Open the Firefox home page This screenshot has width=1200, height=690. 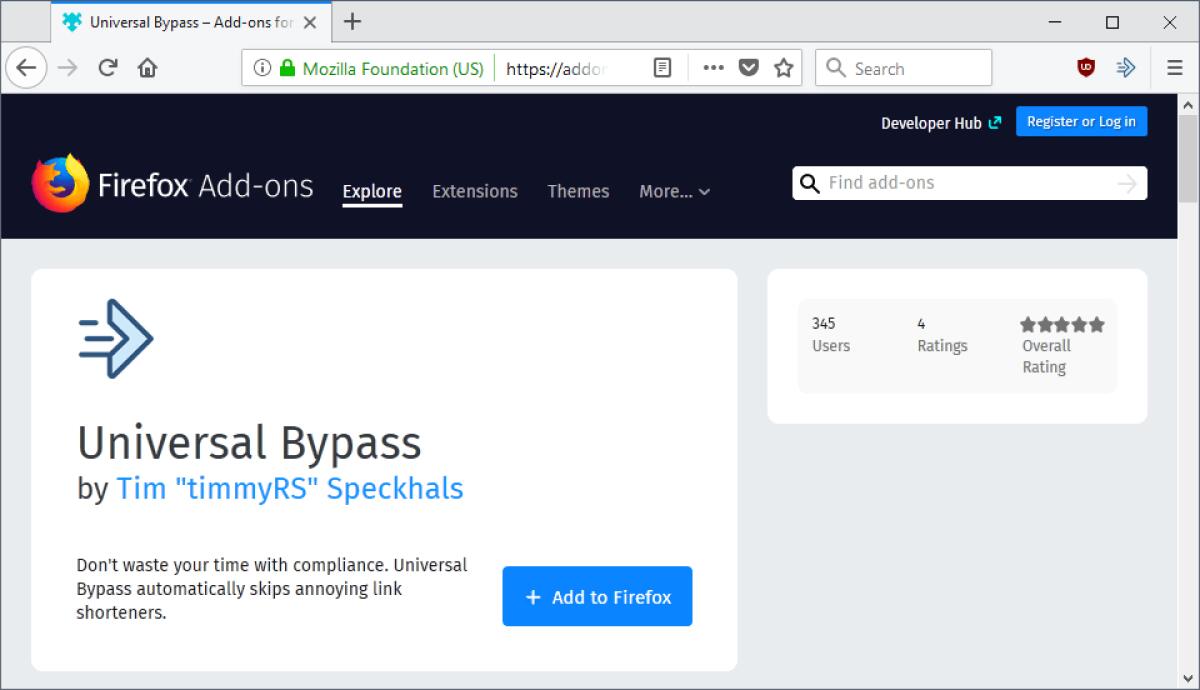tap(146, 67)
